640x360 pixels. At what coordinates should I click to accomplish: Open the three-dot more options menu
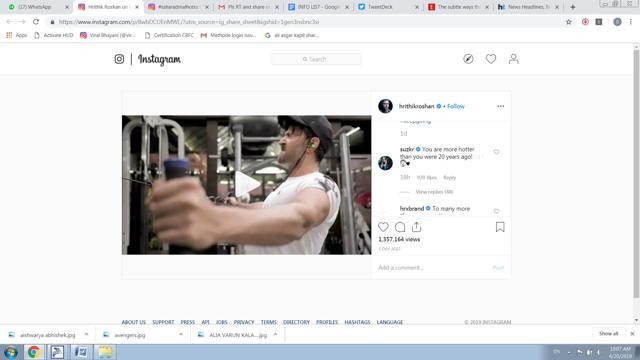tap(500, 106)
